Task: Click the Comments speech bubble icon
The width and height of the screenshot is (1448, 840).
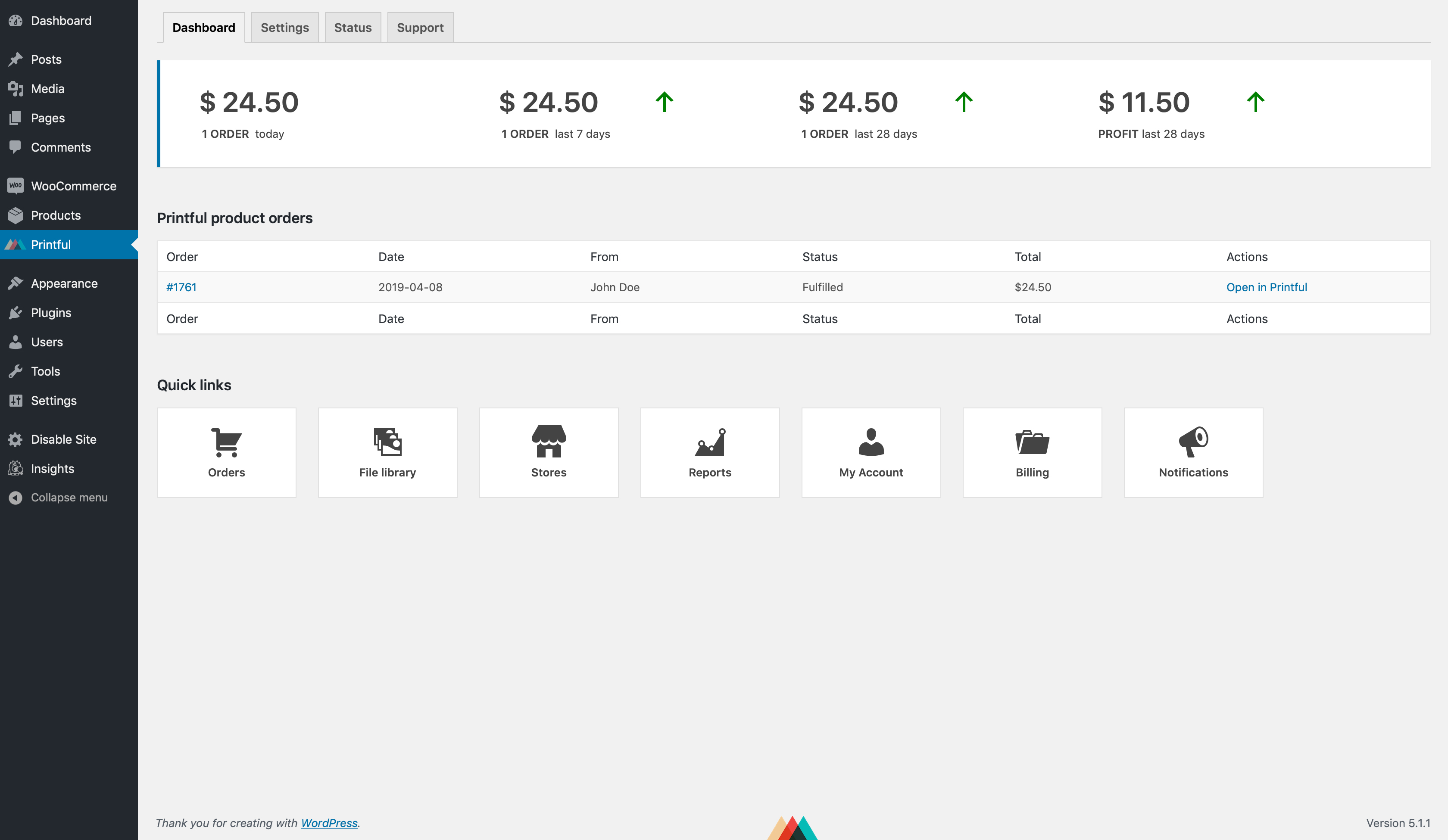Action: [16, 147]
